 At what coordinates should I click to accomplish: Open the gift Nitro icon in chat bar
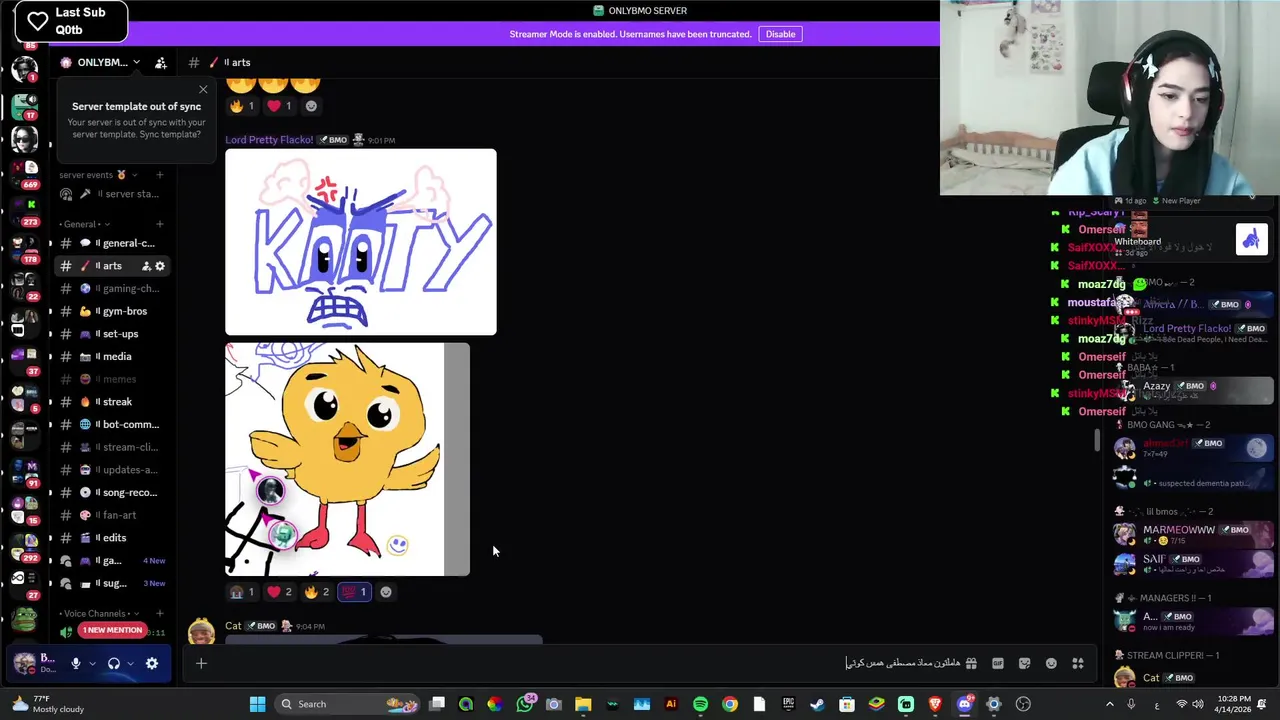[971, 663]
